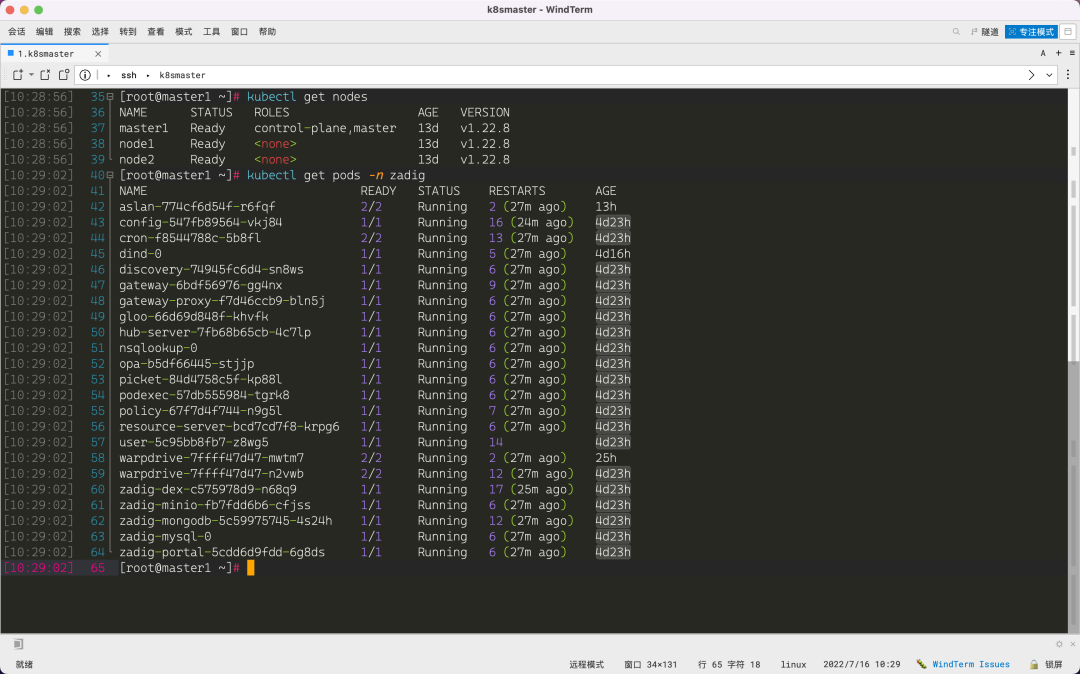Click the lock icon near 银屏
1080x674 pixels.
point(1034,664)
